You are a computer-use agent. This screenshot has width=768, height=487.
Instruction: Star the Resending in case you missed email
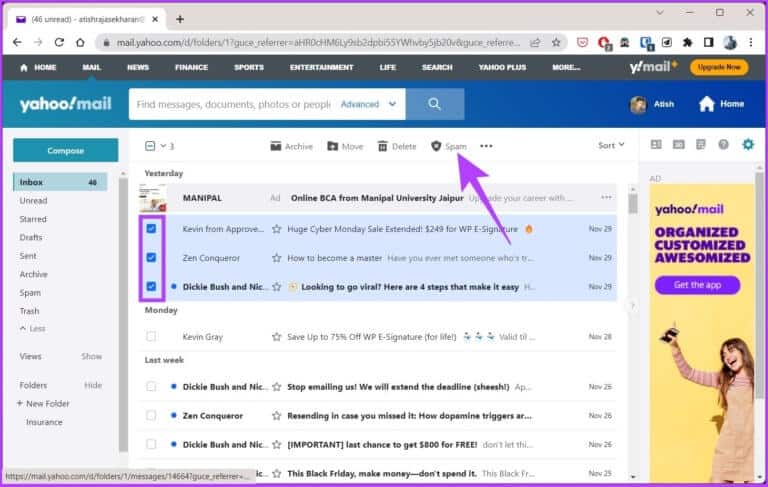[x=277, y=415]
